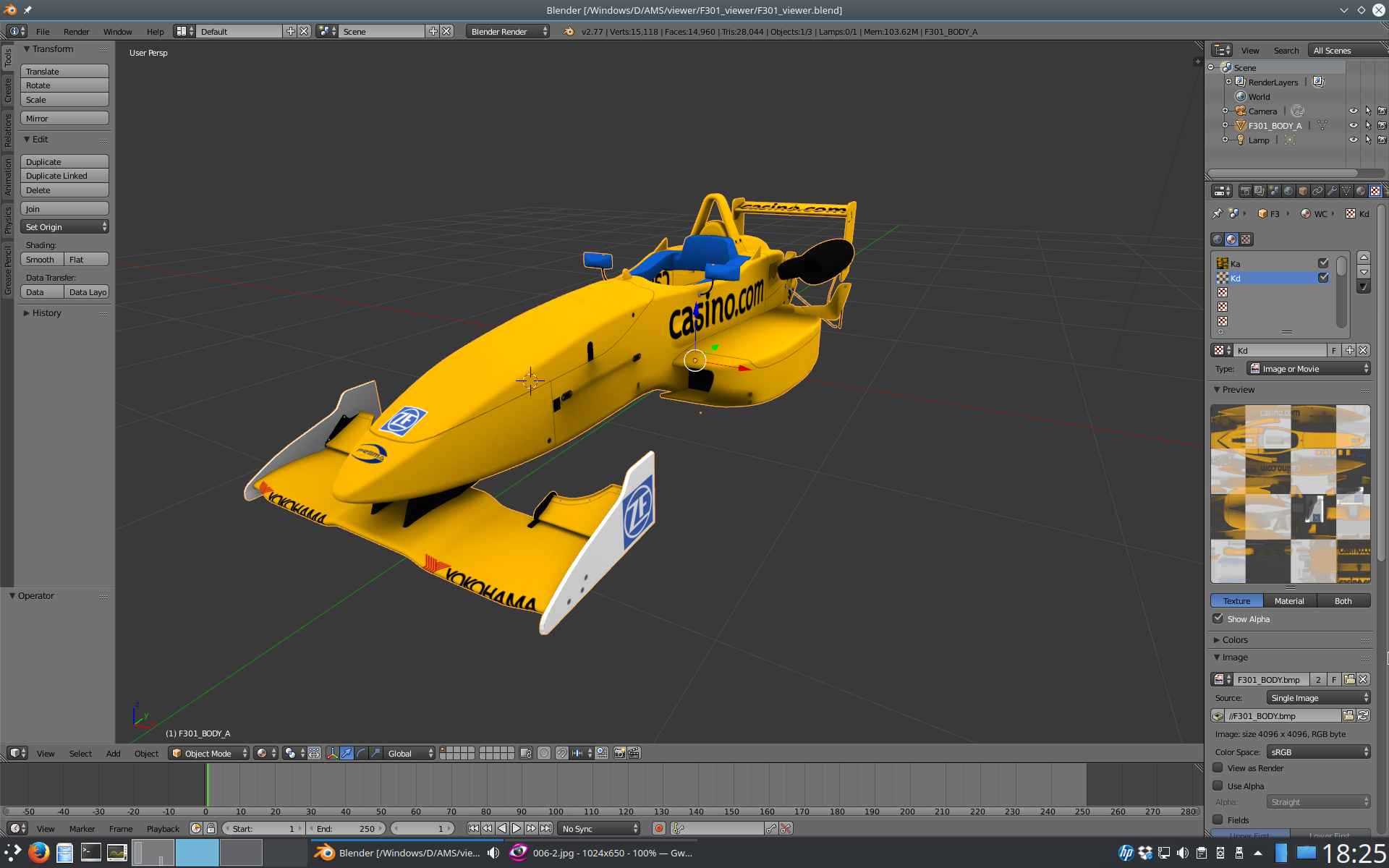This screenshot has width=1389, height=868.
Task: Open file browser for image path
Action: click(x=1348, y=715)
